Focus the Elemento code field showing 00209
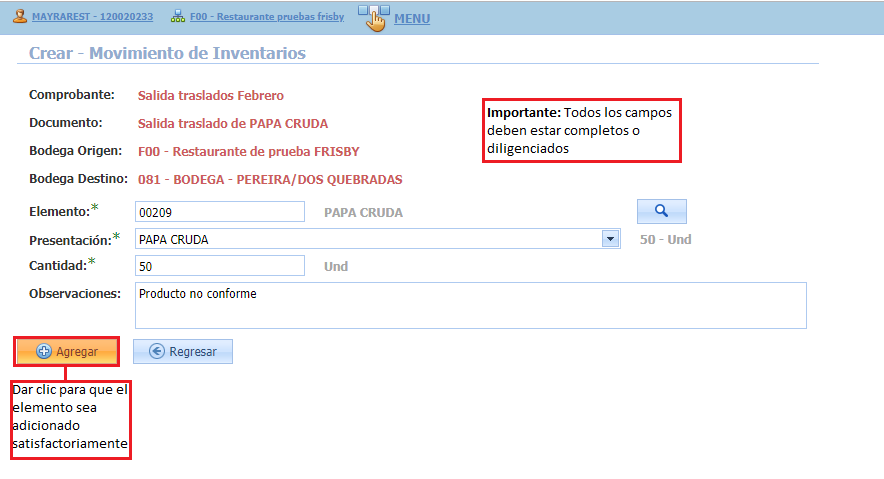The height and width of the screenshot is (479, 884). pos(220,212)
